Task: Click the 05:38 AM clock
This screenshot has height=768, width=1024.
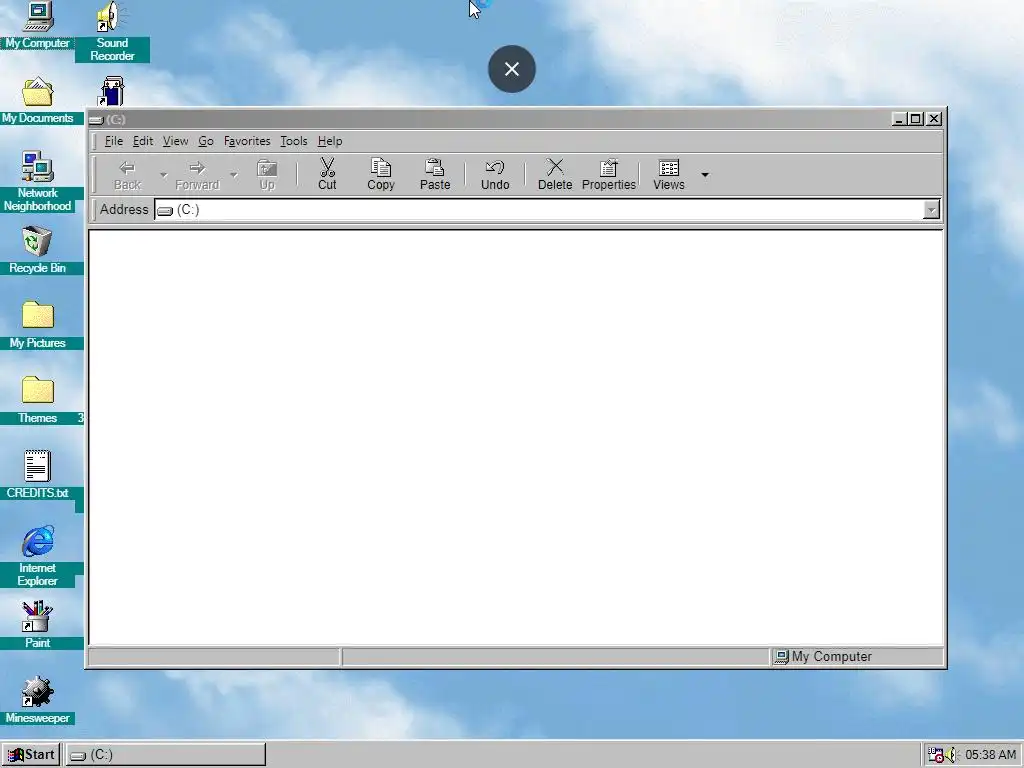Action: coord(990,755)
